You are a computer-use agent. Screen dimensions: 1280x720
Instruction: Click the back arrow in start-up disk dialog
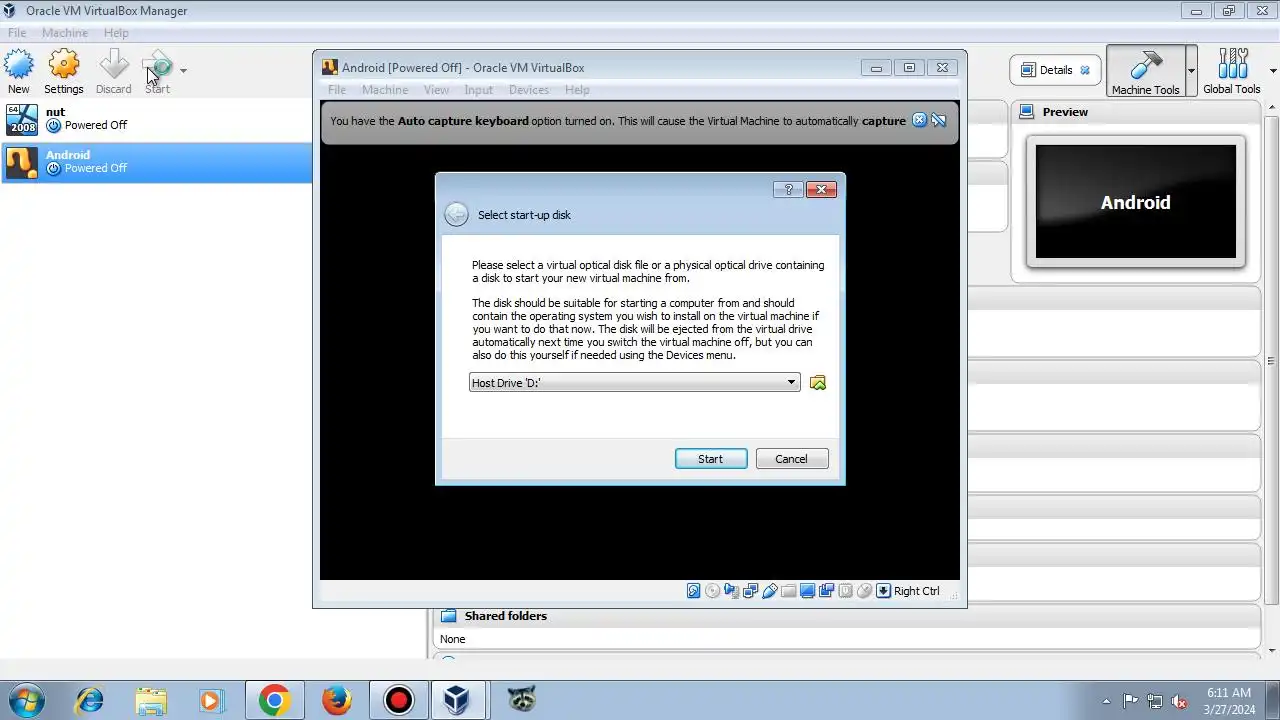[456, 215]
